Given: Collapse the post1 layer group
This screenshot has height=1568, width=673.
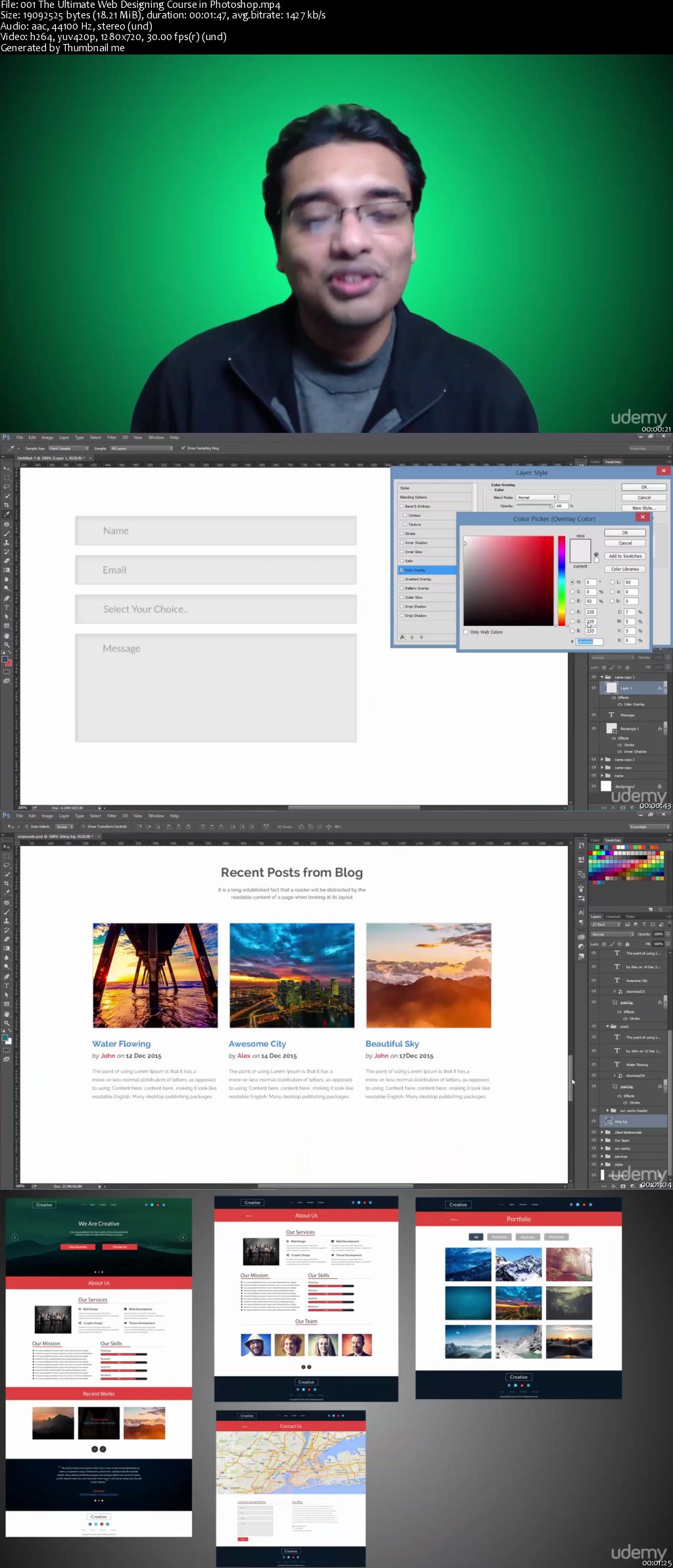Looking at the screenshot, I should coord(607,1026).
